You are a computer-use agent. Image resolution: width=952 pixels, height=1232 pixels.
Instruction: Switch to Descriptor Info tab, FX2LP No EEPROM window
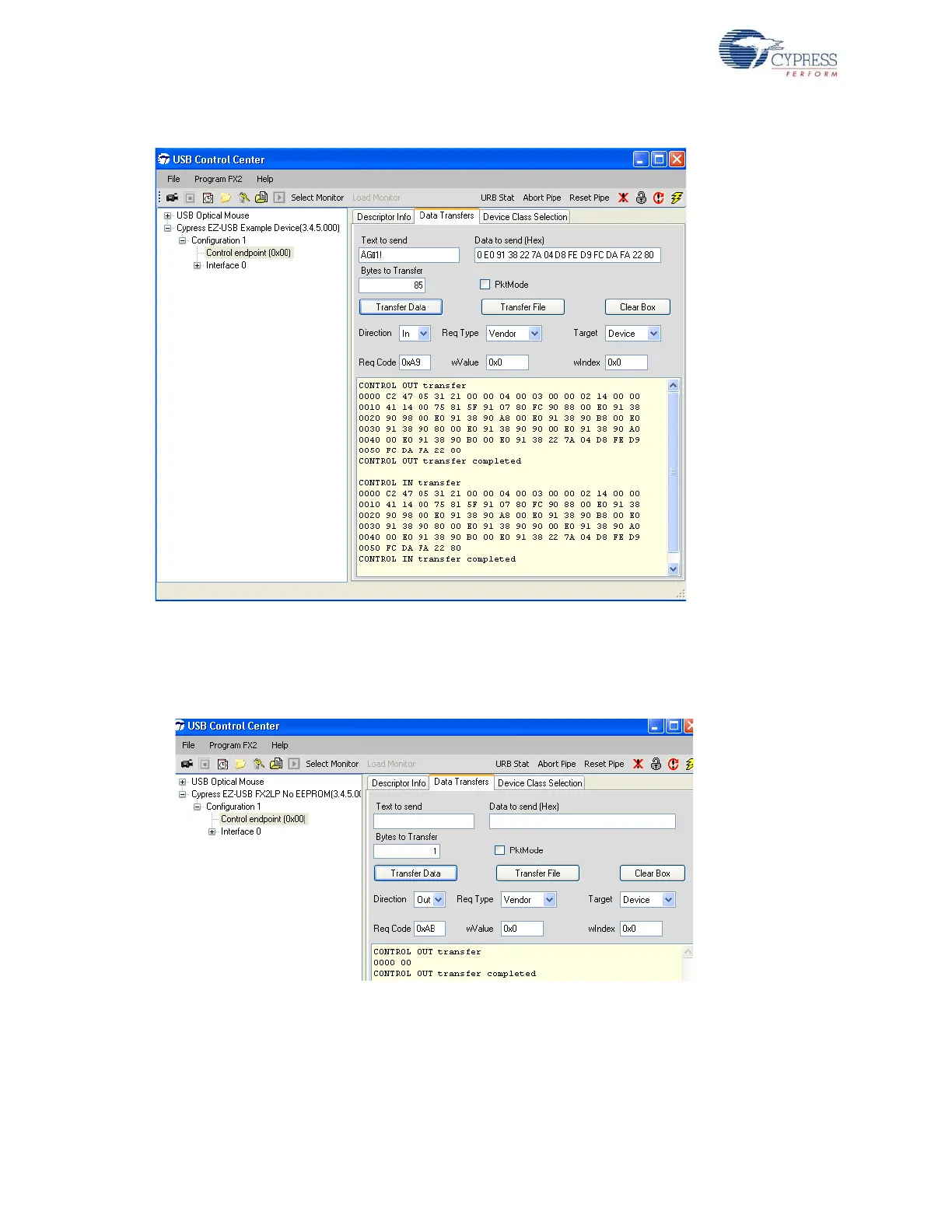[398, 783]
